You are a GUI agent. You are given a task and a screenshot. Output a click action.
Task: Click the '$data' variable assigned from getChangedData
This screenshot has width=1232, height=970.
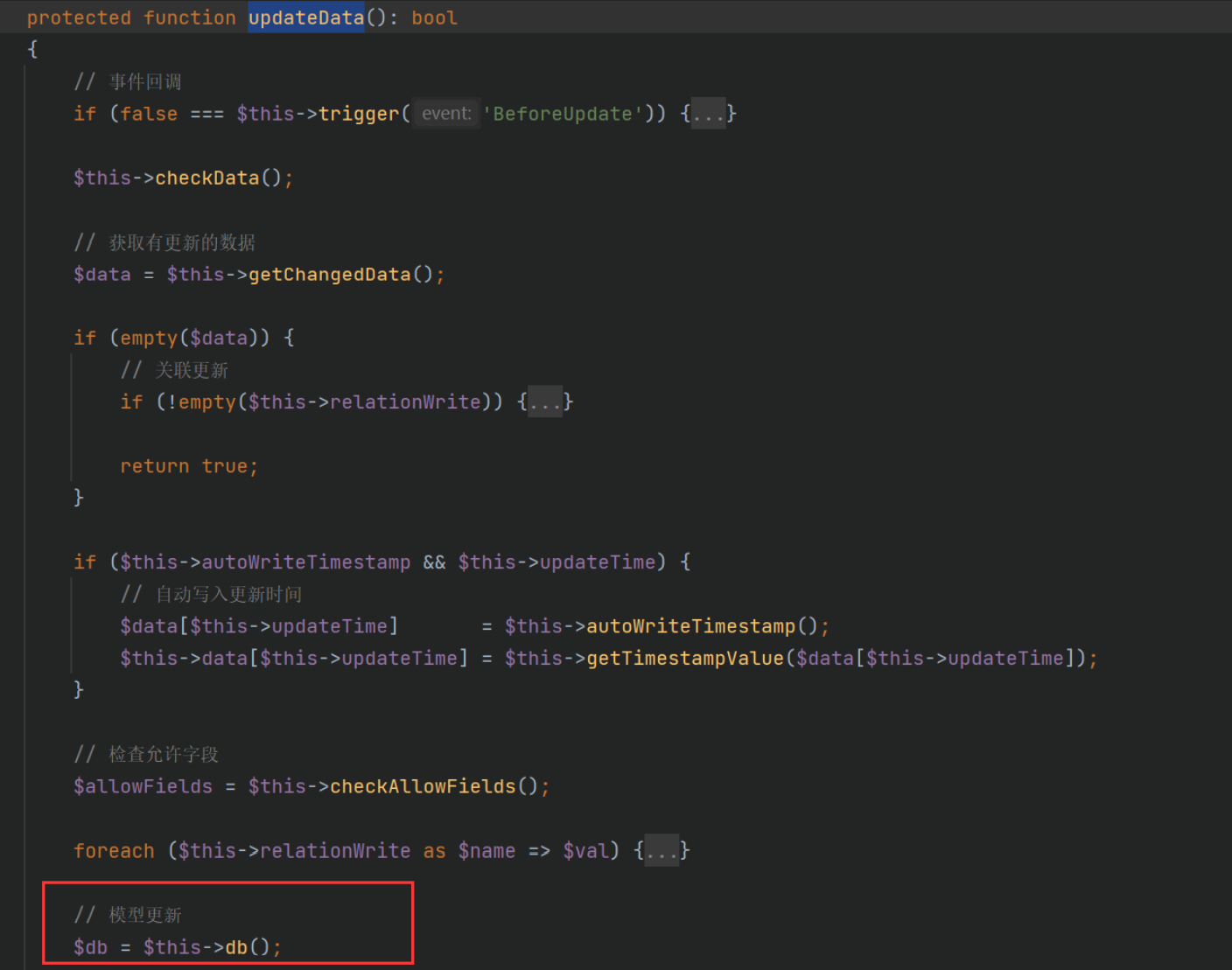[102, 275]
